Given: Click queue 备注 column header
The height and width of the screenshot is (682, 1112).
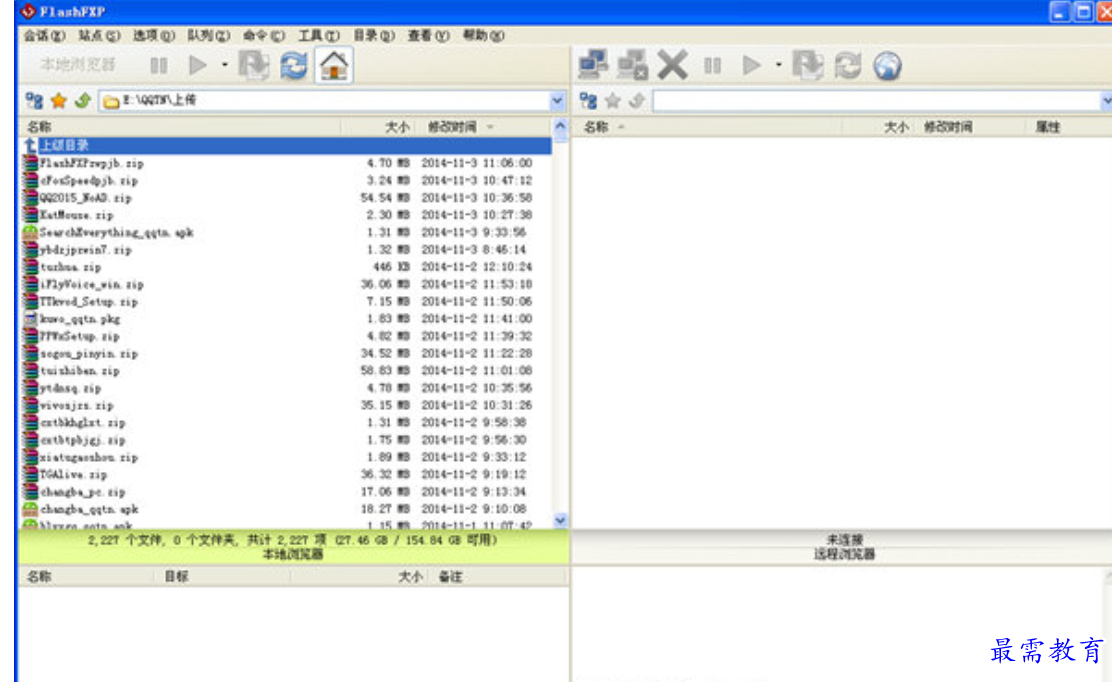Looking at the screenshot, I should click(450, 576).
